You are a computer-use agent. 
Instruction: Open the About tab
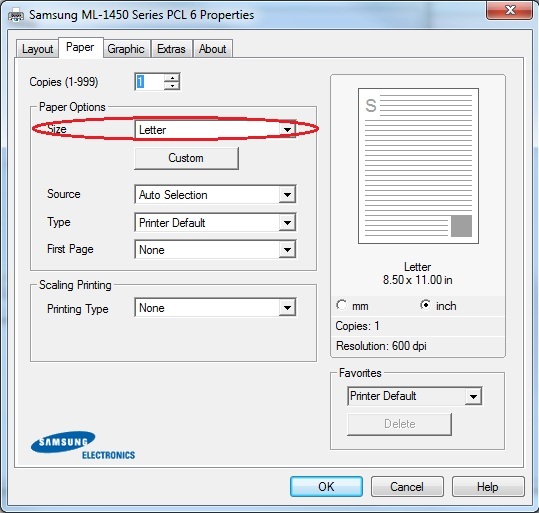213,49
